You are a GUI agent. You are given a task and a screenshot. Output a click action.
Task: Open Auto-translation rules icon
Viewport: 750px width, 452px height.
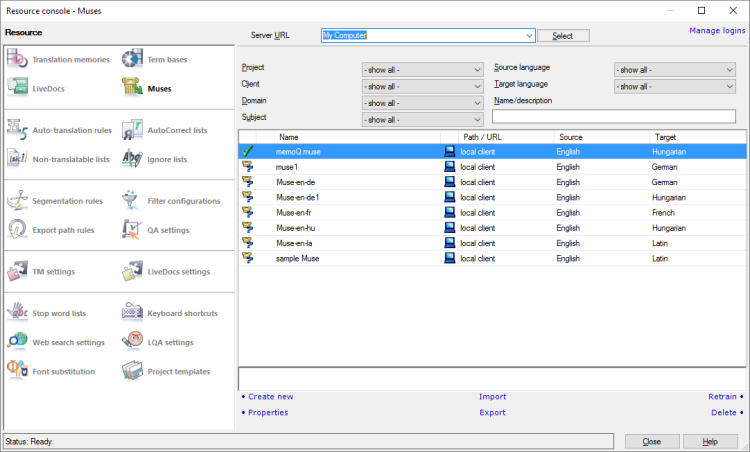pyautogui.click(x=17, y=130)
